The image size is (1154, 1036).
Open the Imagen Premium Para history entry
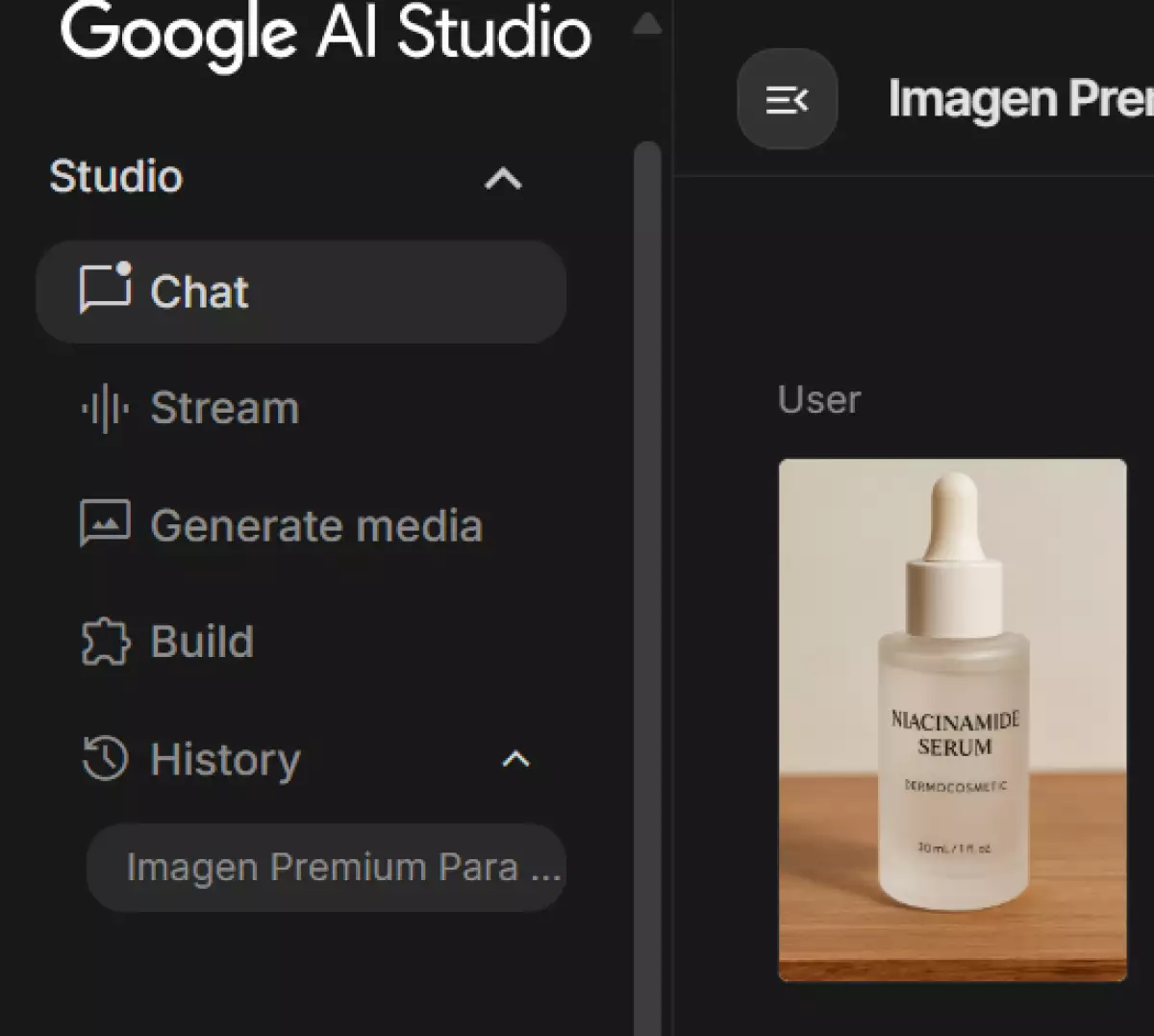pos(326,867)
